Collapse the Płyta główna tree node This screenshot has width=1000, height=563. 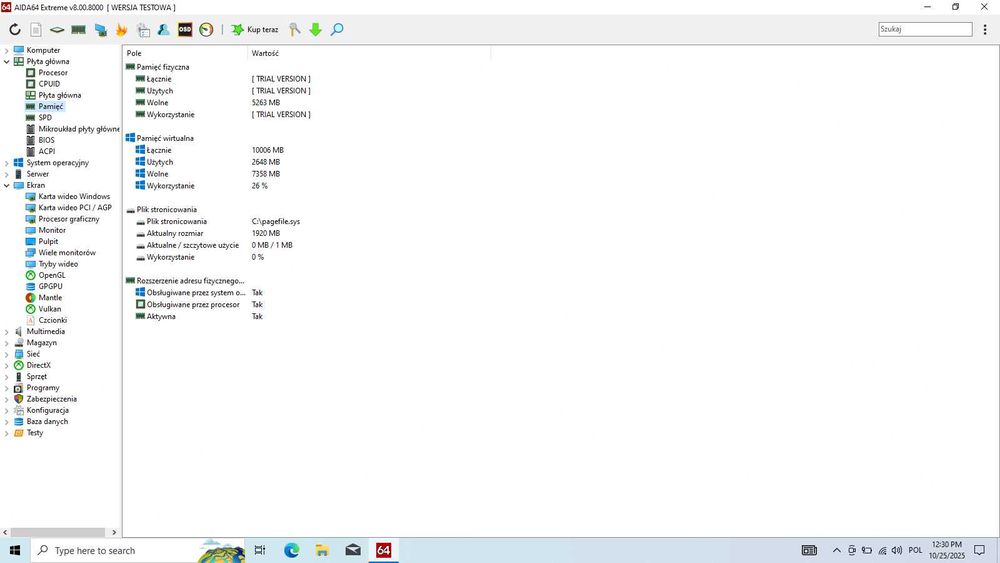(x=6, y=62)
